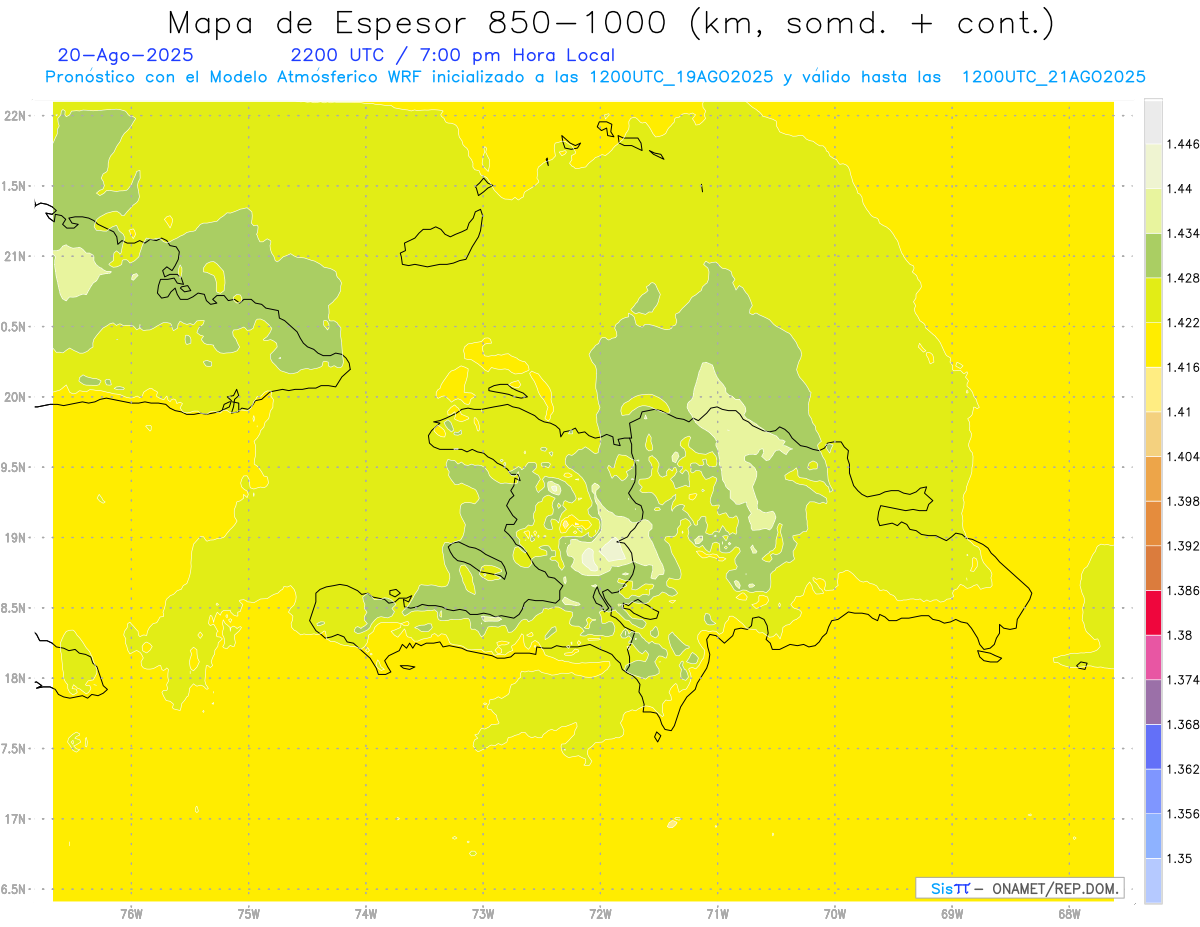Click the '1200UTC_19AGO2025' initialization timestamp
The height and width of the screenshot is (927, 1200).
681,77
